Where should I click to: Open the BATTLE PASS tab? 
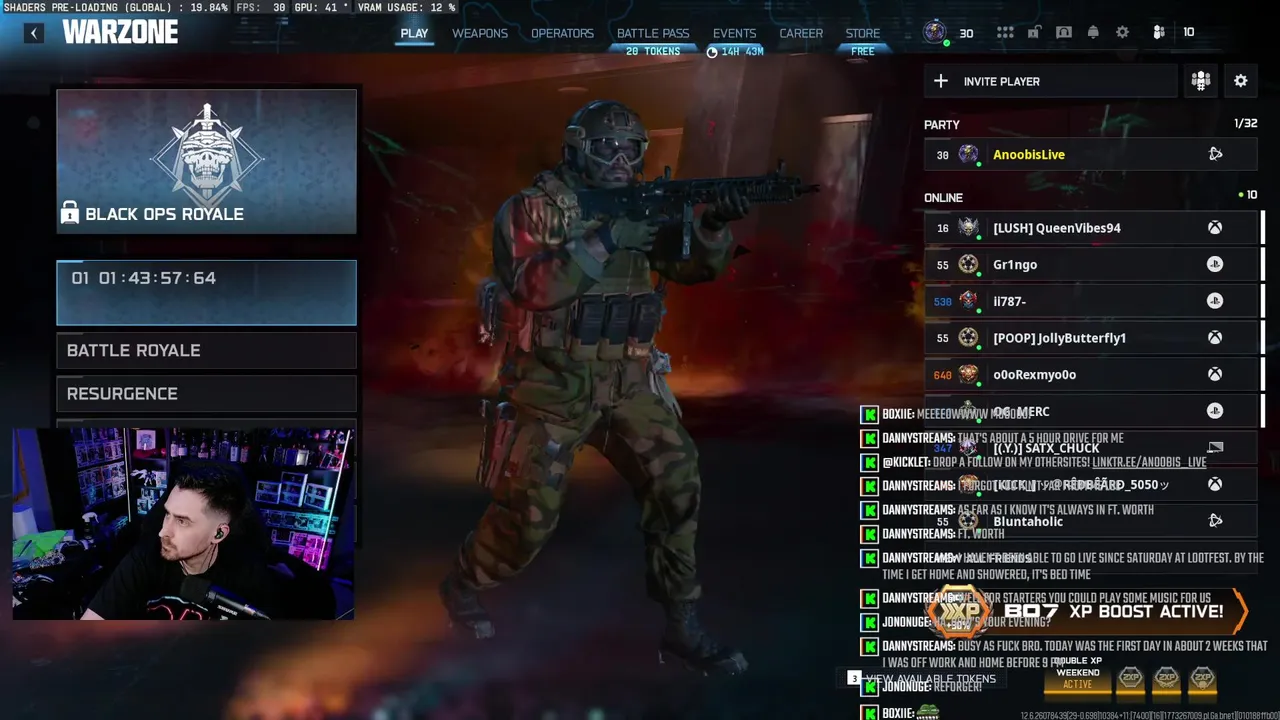point(653,33)
